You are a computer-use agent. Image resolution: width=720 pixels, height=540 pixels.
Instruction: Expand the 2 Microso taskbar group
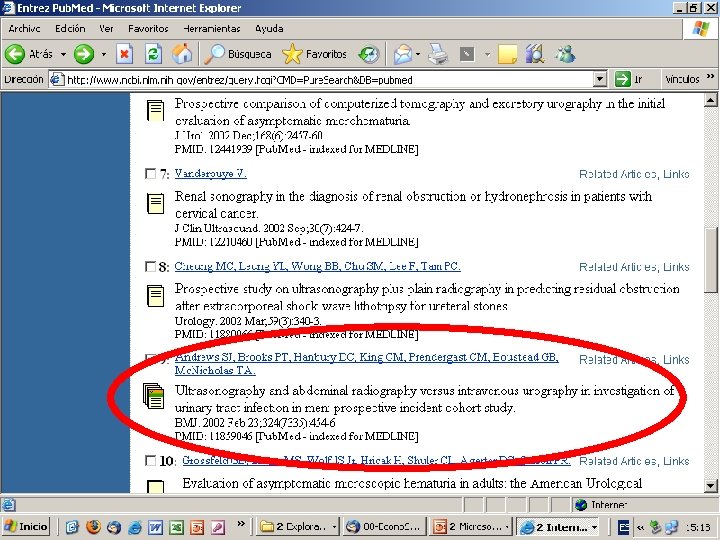click(471, 527)
